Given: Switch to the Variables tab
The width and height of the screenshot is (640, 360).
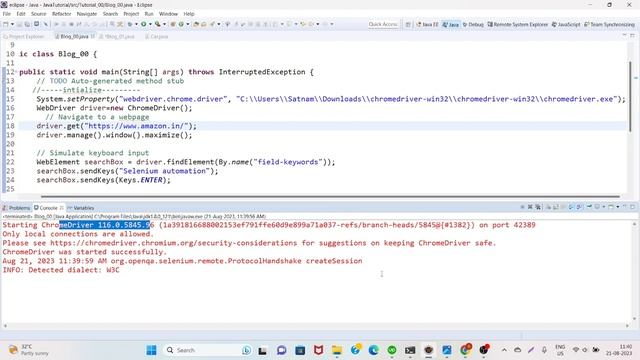Looking at the screenshot, I should click(81, 208).
